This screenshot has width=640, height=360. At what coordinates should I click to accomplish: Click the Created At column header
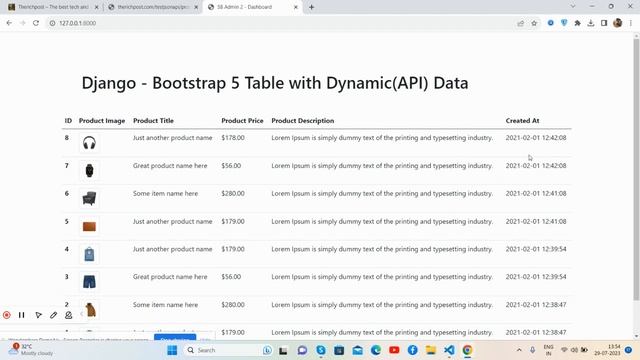tap(522, 121)
